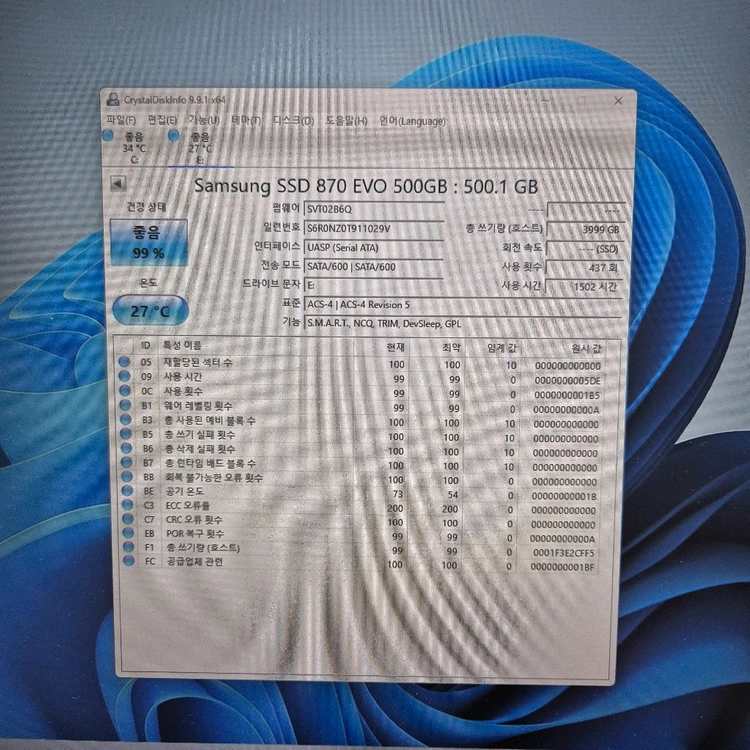Viewport: 750px width, 750px height.
Task: Click the status dot of attribute EB
Action: coord(128,532)
